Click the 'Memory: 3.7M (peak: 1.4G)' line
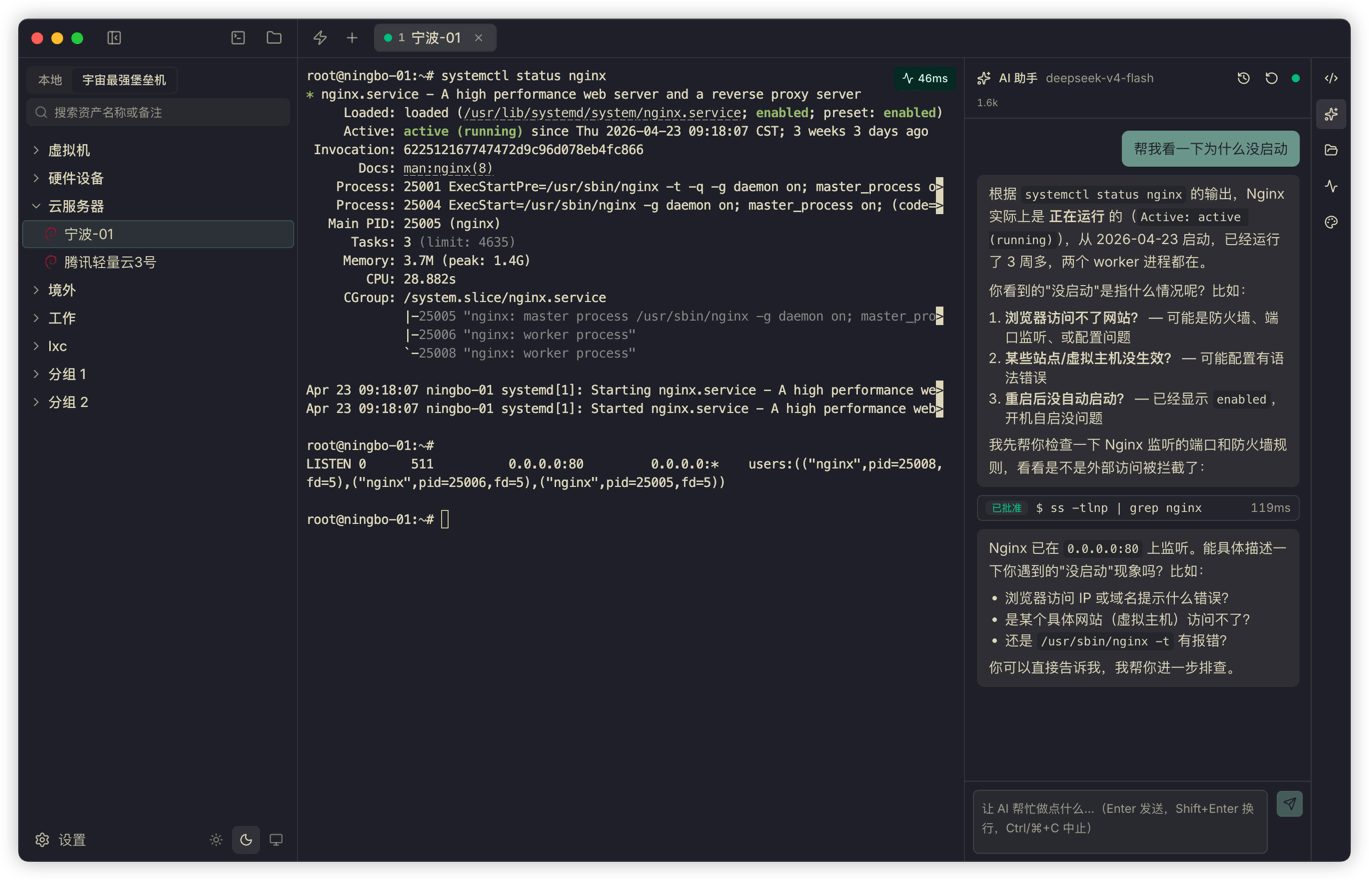1369x880 pixels. (x=436, y=260)
